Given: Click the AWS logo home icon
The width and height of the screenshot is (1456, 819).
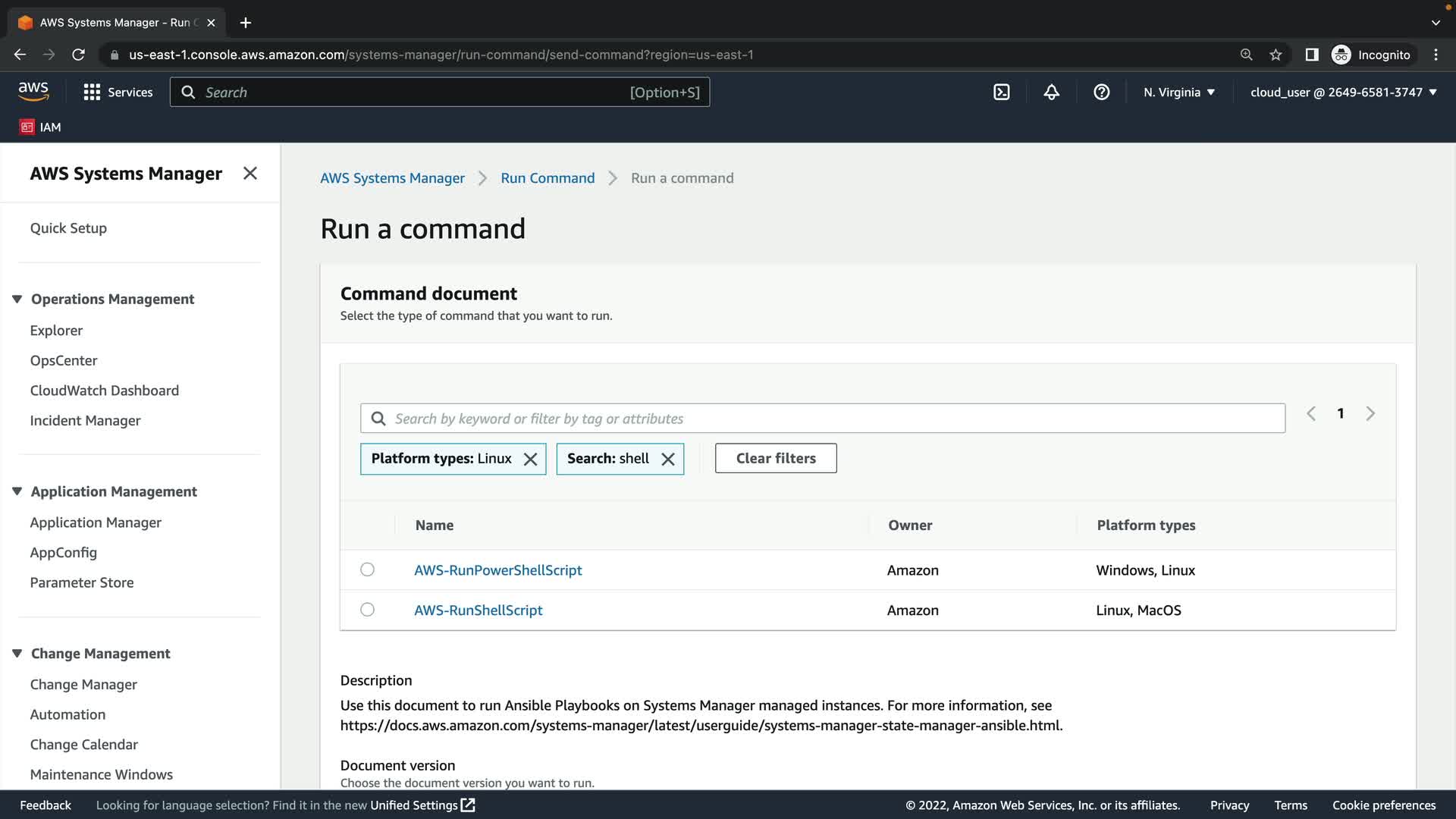Looking at the screenshot, I should pos(33,91).
